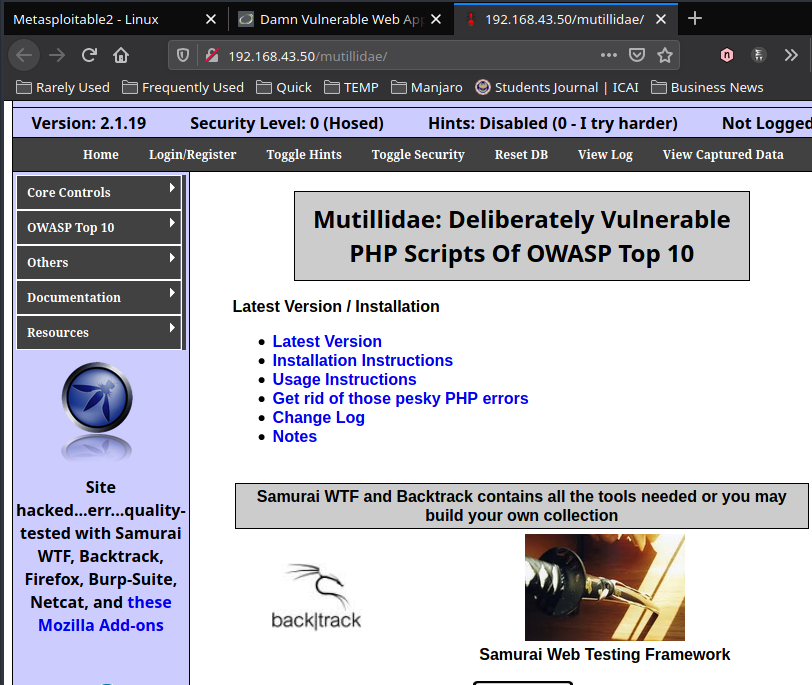This screenshot has height=685, width=812.
Task: Click the Samurai sword image
Action: click(604, 587)
